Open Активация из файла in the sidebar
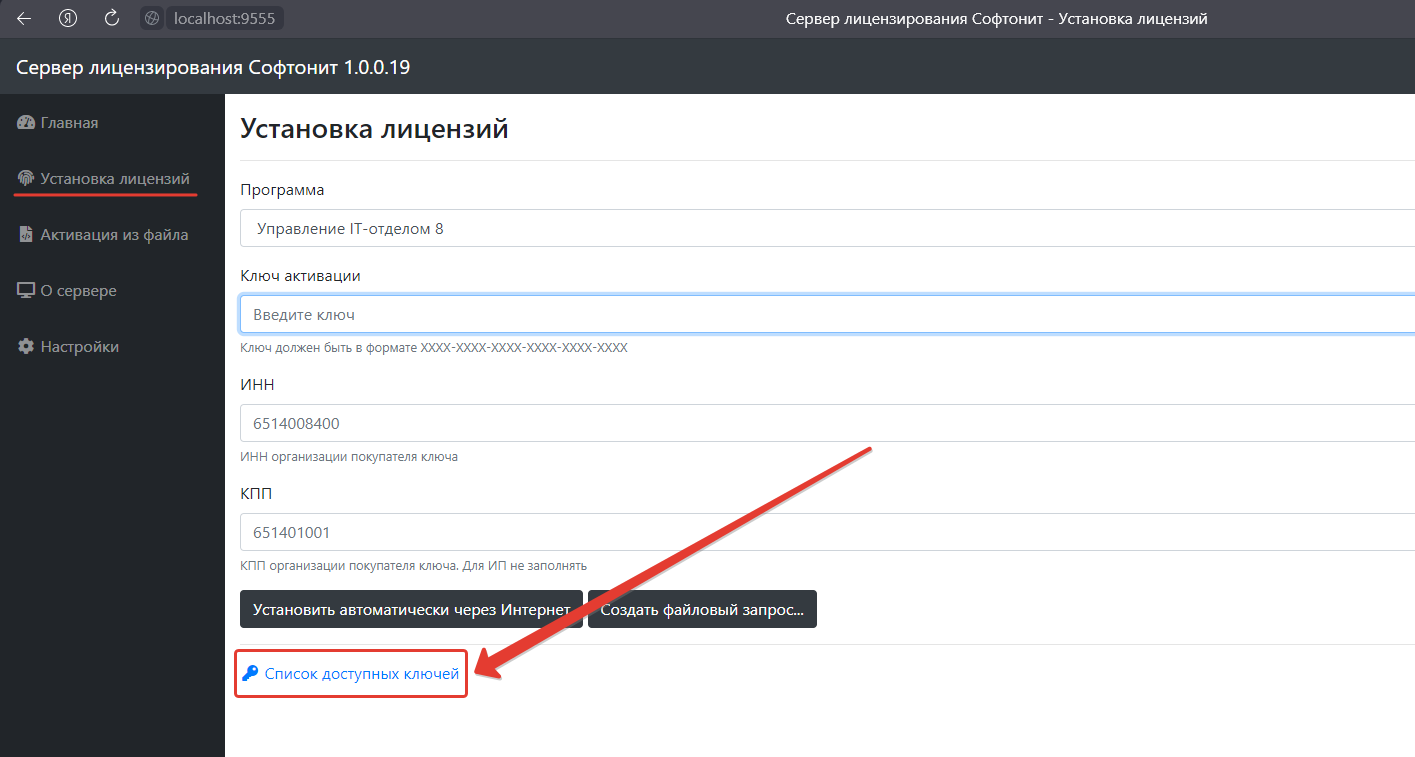1415x757 pixels. (114, 235)
